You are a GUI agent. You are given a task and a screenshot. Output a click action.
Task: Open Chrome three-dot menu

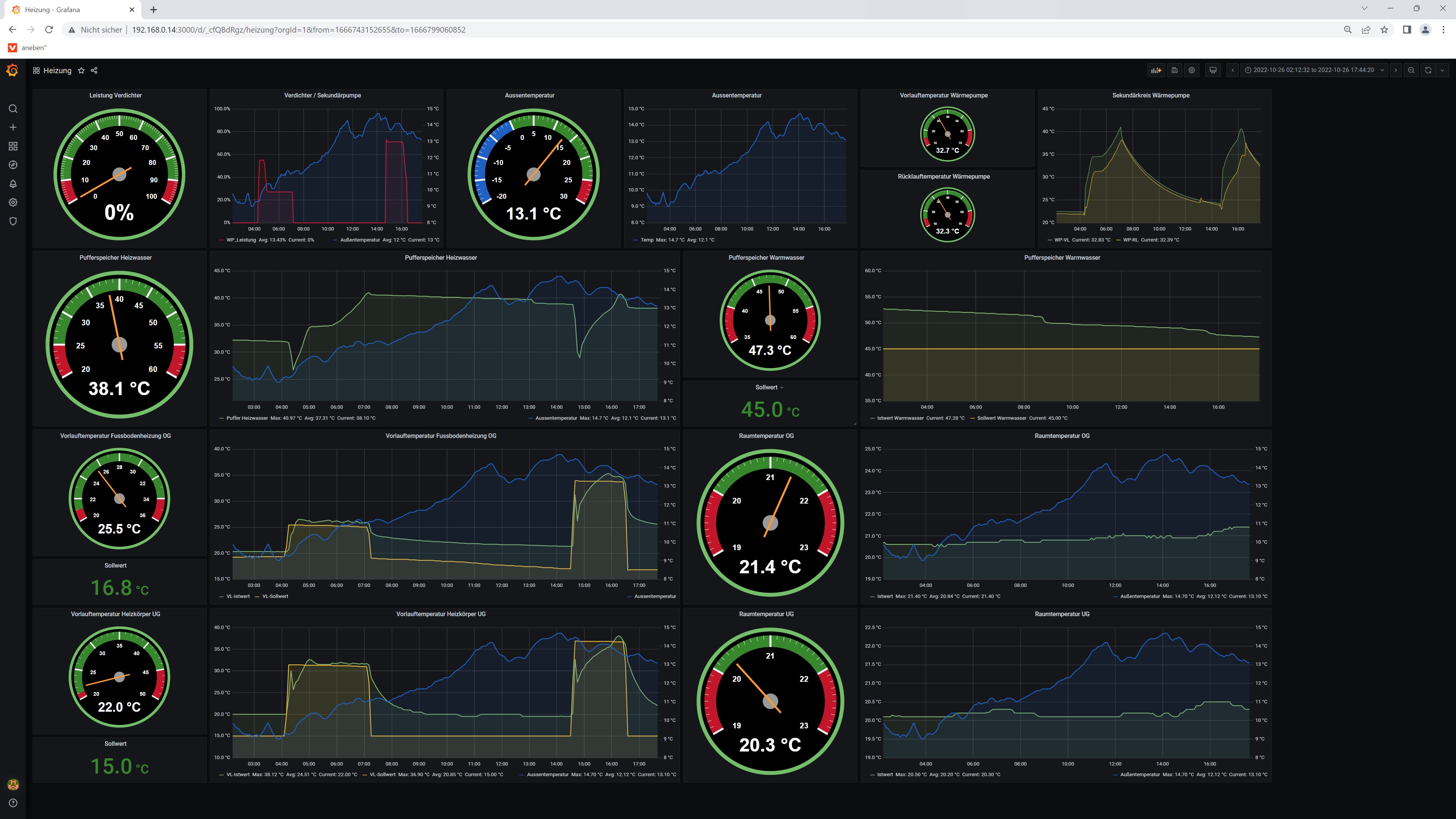pyautogui.click(x=1443, y=30)
